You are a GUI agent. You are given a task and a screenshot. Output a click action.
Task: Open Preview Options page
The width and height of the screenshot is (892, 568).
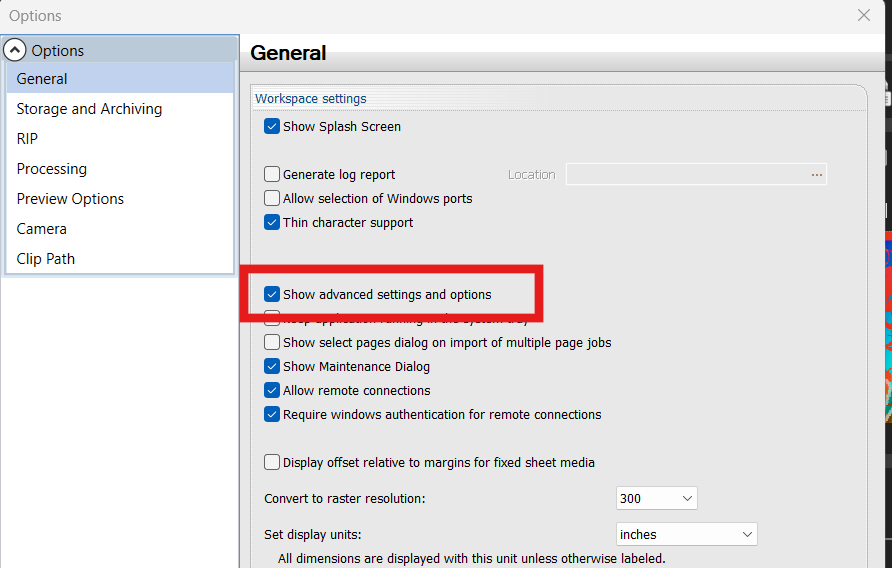(x=120, y=199)
